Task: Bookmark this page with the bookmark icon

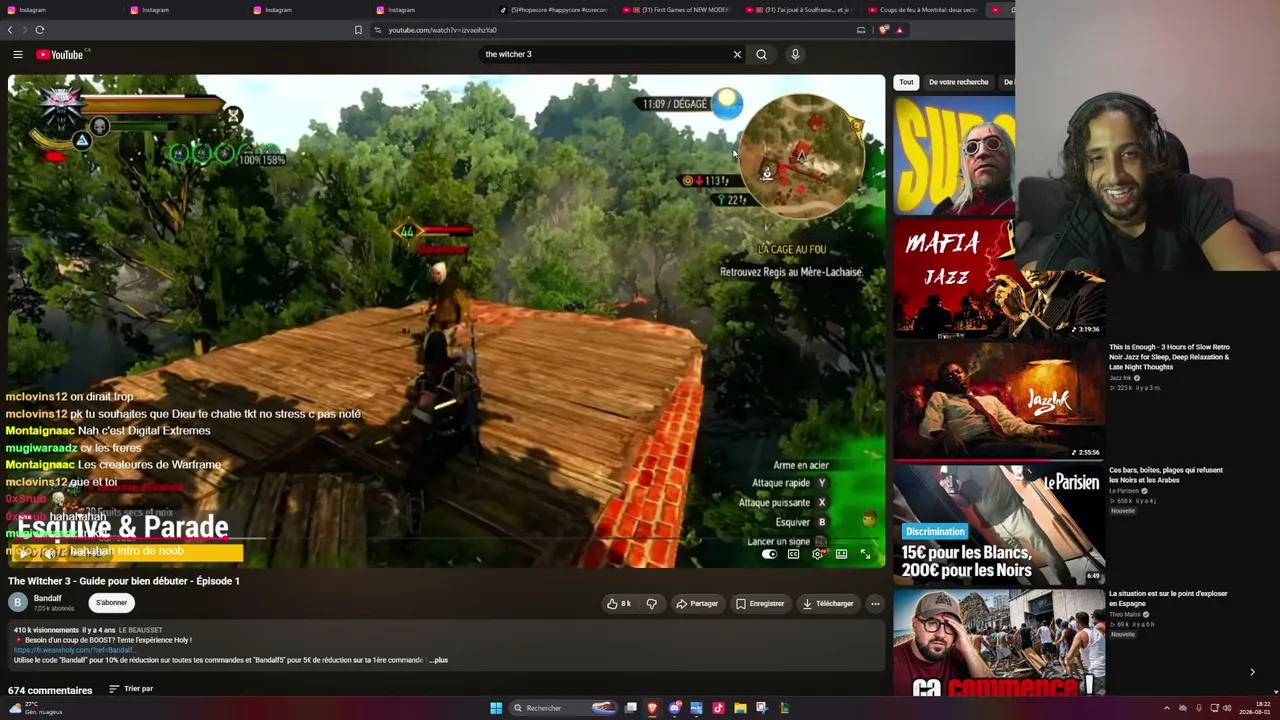Action: 358,30
